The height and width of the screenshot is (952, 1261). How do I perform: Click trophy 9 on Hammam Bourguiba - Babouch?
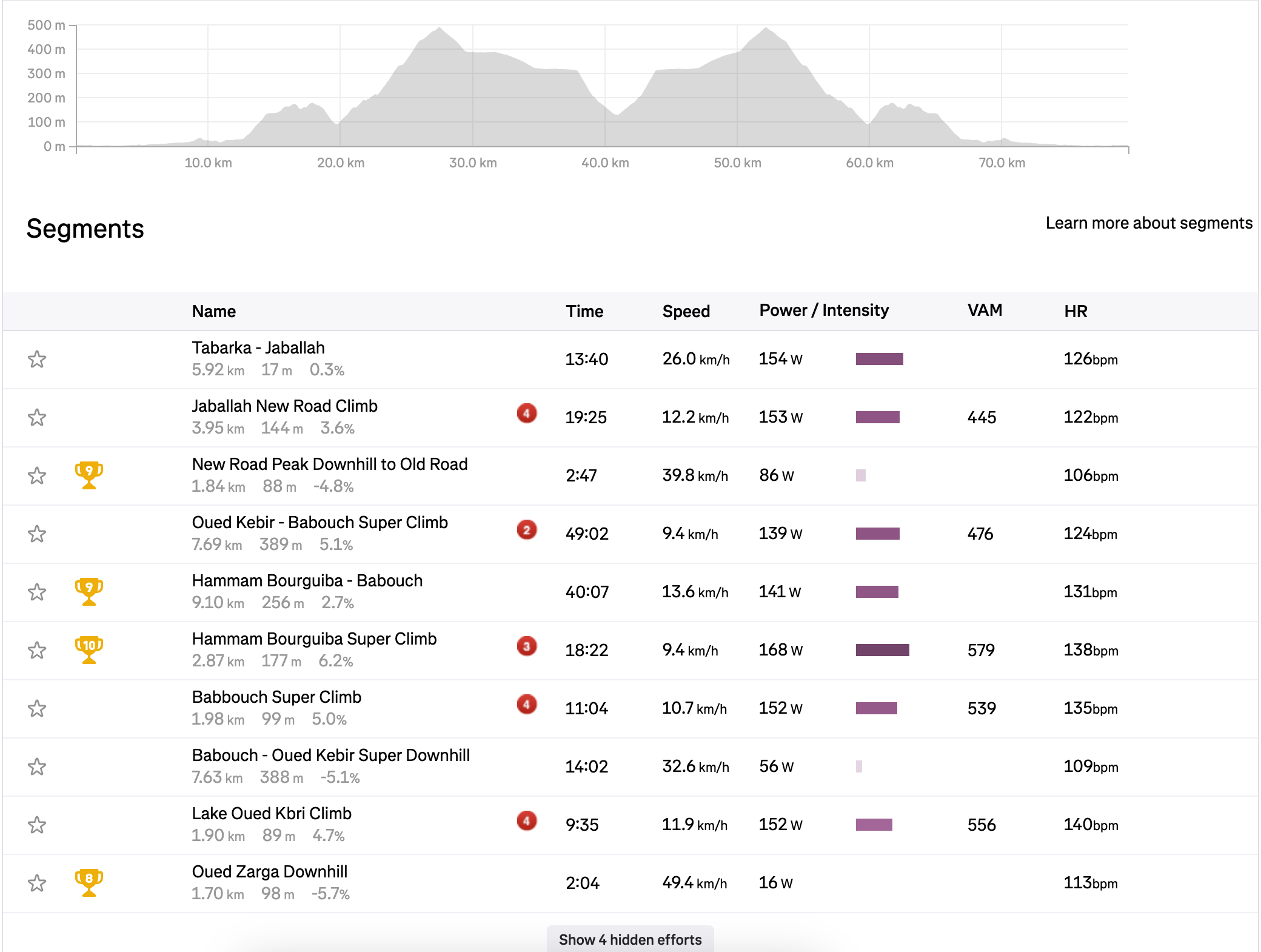point(89,591)
